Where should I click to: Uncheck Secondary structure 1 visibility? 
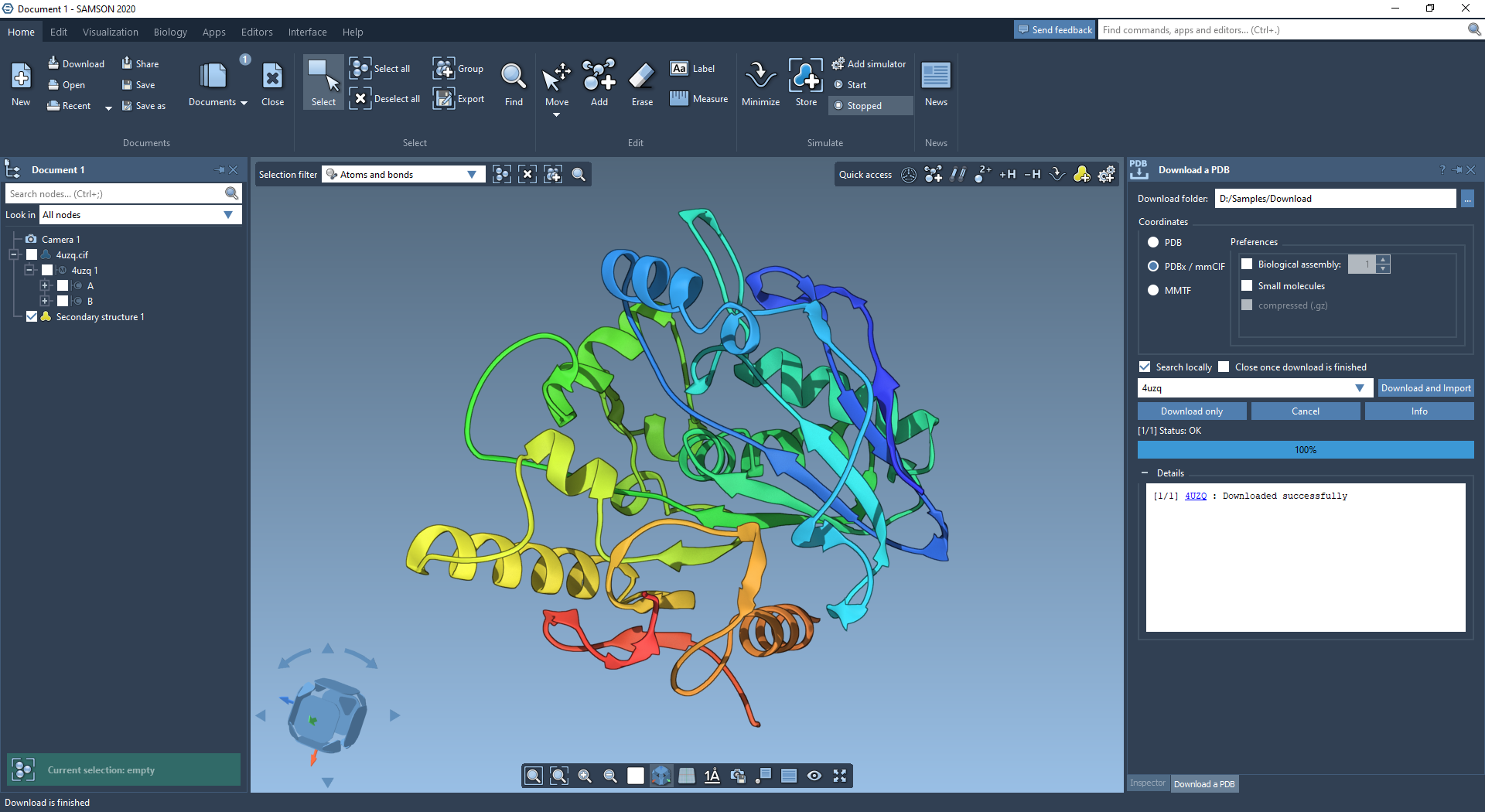tap(32, 316)
